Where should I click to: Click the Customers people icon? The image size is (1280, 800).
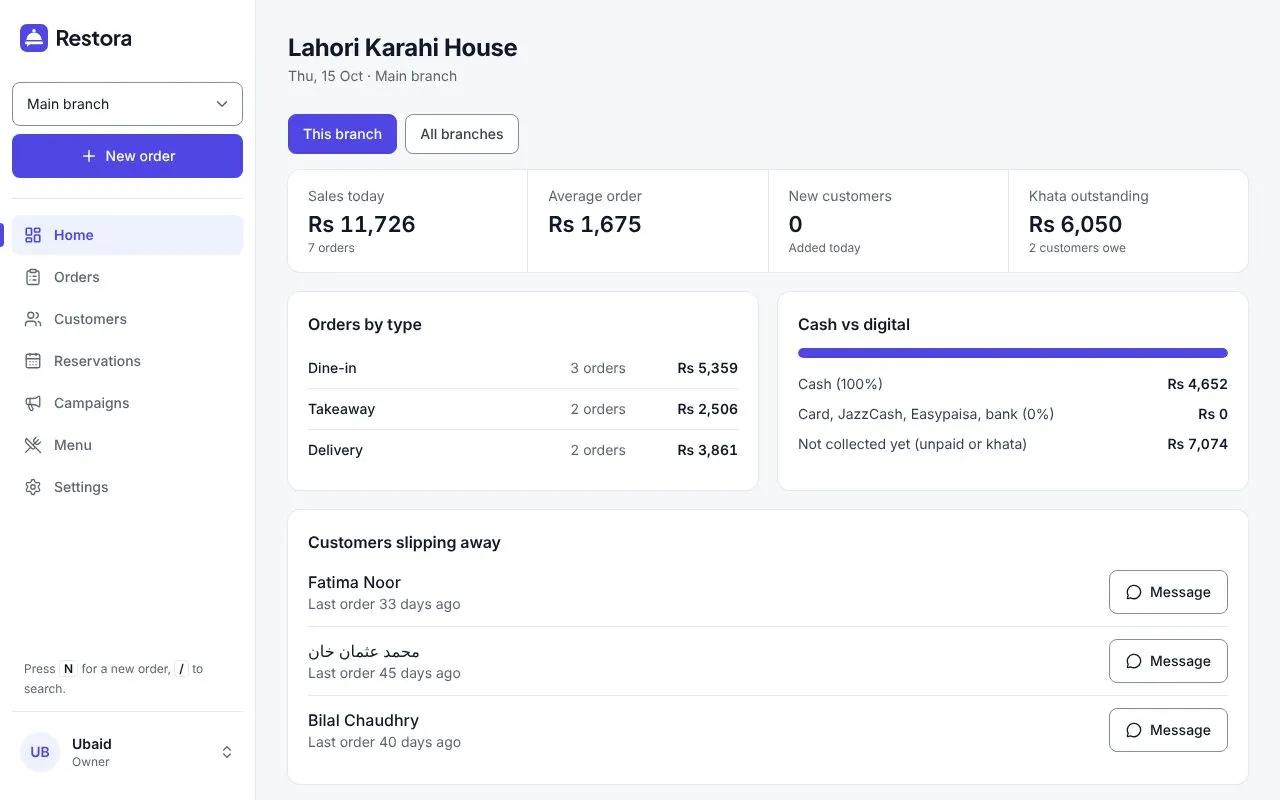33,319
